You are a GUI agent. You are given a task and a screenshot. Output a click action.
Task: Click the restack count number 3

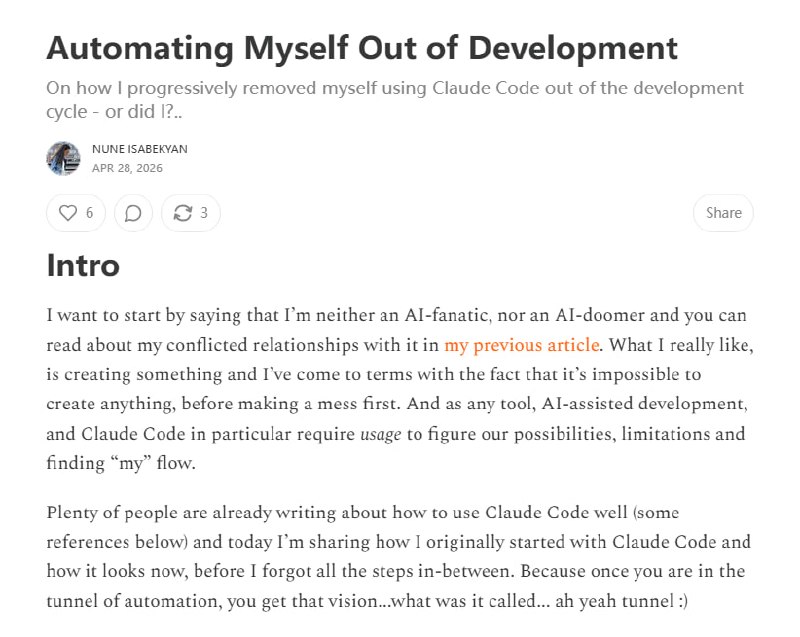[204, 213]
